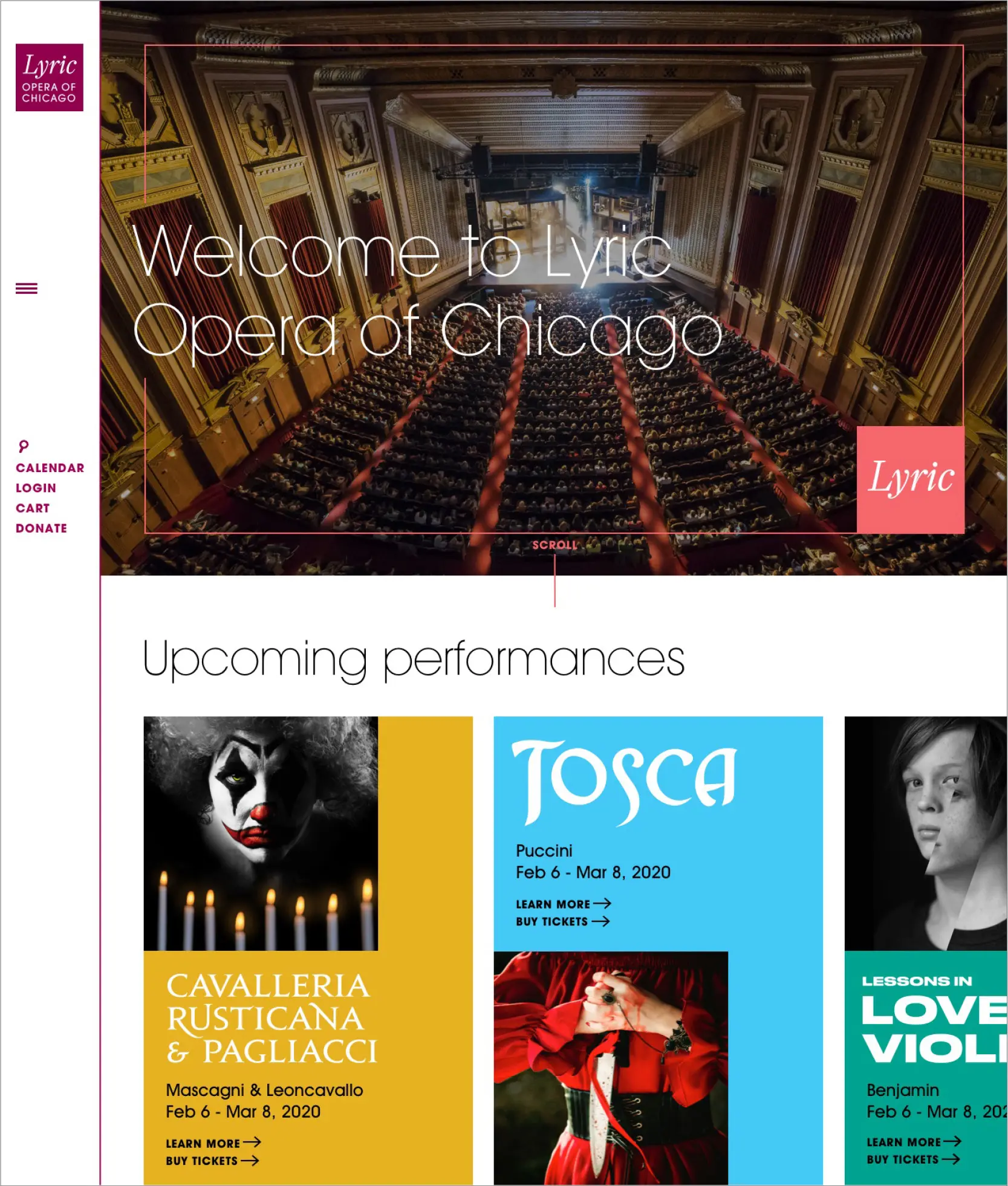The height and width of the screenshot is (1186, 1008).
Task: Click arrow next to Tosca Learn More
Action: coord(602,904)
